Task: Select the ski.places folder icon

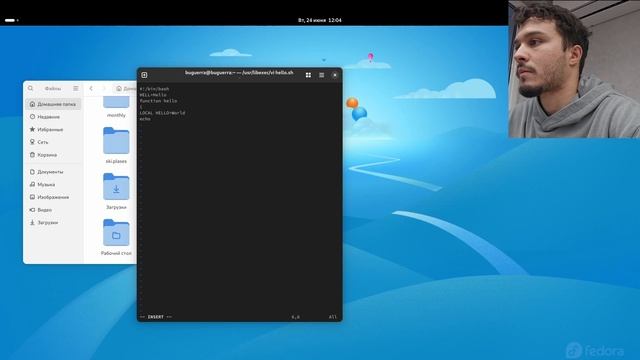Action: (116, 140)
